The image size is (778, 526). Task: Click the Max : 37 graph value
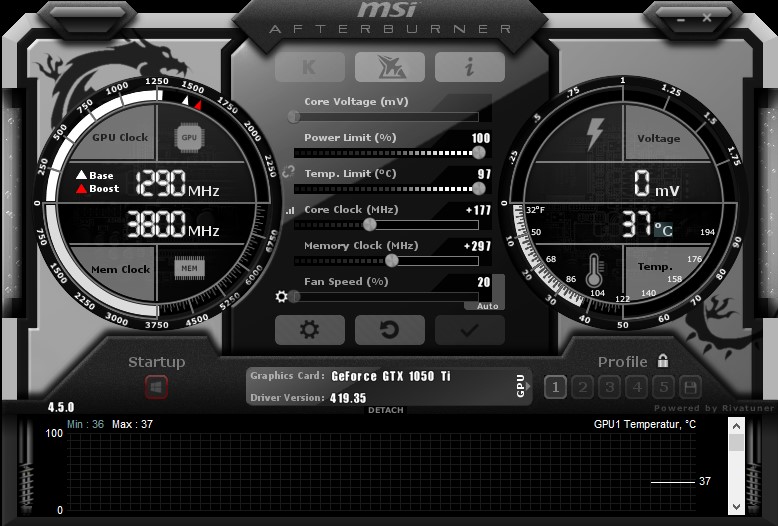[132, 424]
